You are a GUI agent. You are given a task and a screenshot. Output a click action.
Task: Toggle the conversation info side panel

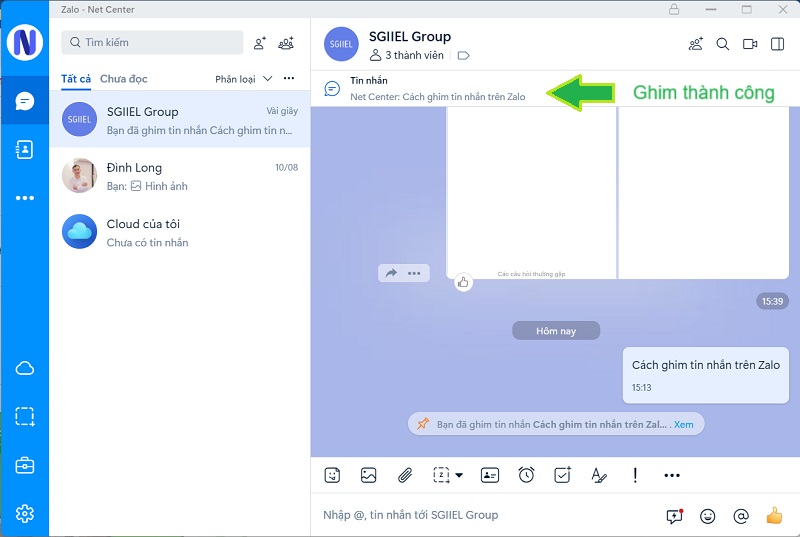[777, 44]
